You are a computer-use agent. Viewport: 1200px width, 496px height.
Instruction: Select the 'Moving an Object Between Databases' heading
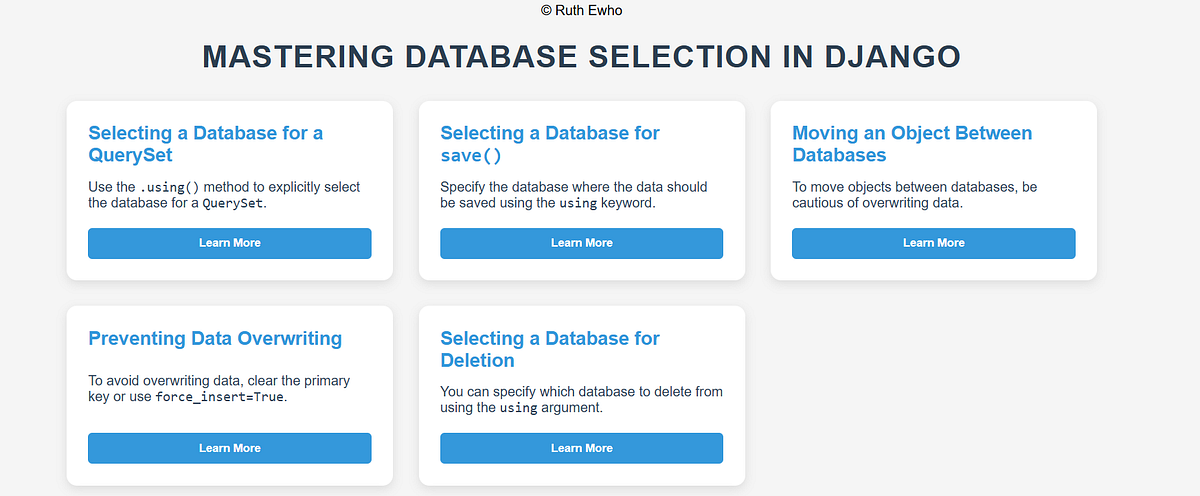tap(912, 144)
